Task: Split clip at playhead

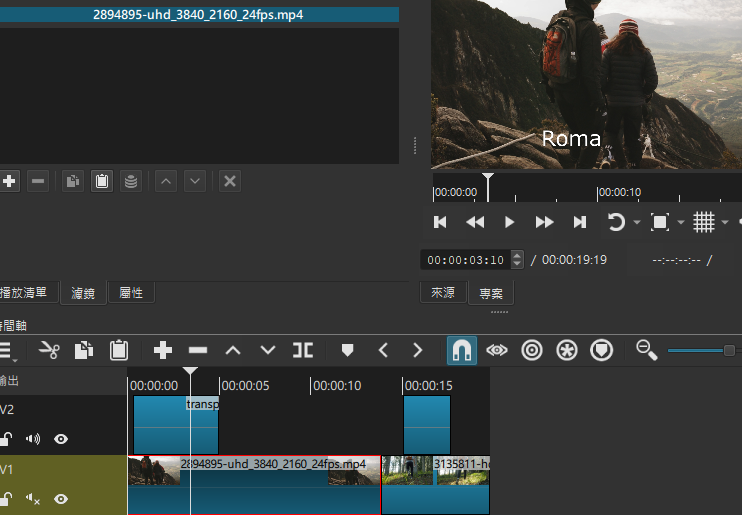Action: click(x=303, y=350)
